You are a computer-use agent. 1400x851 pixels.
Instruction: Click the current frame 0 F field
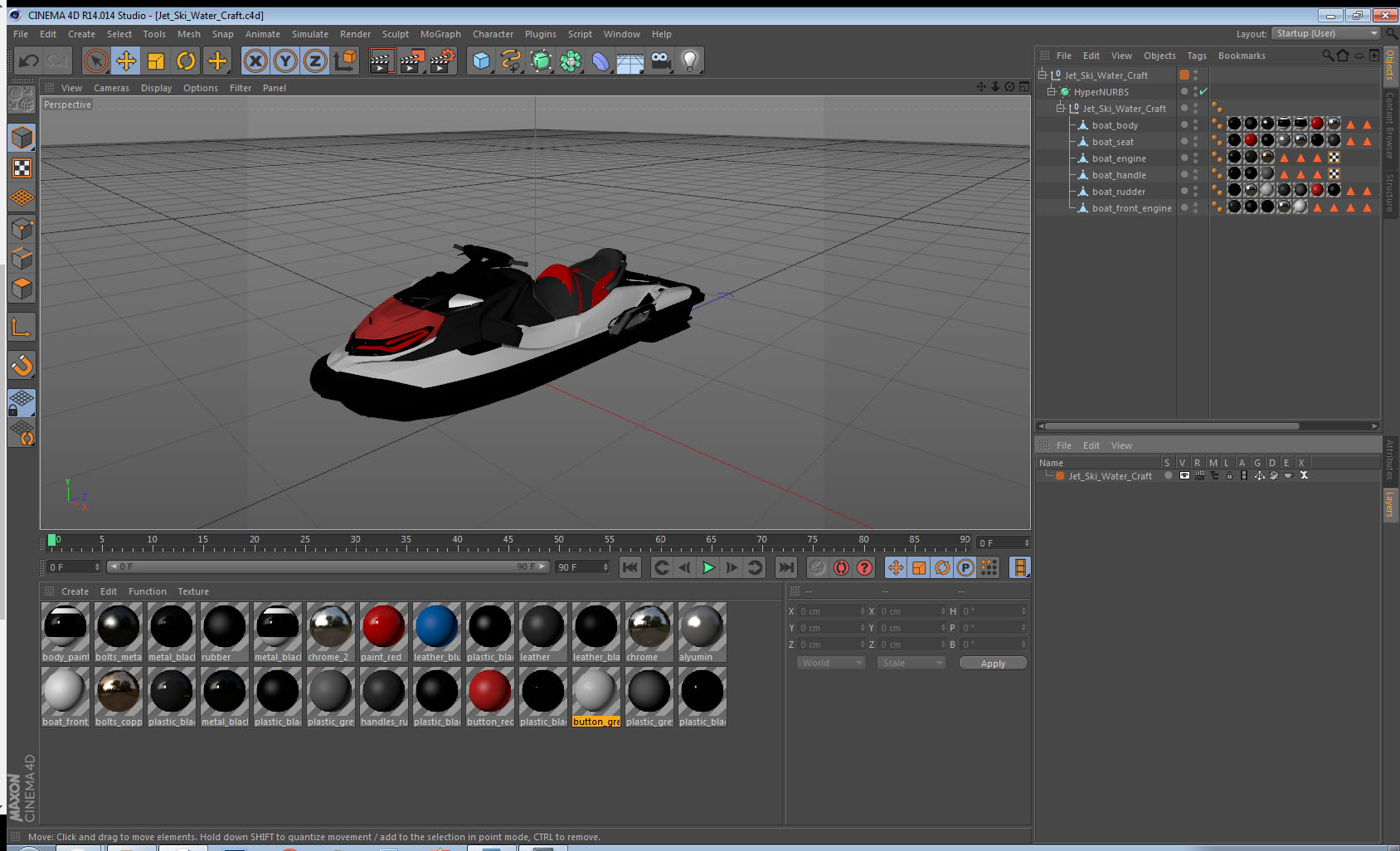click(73, 567)
